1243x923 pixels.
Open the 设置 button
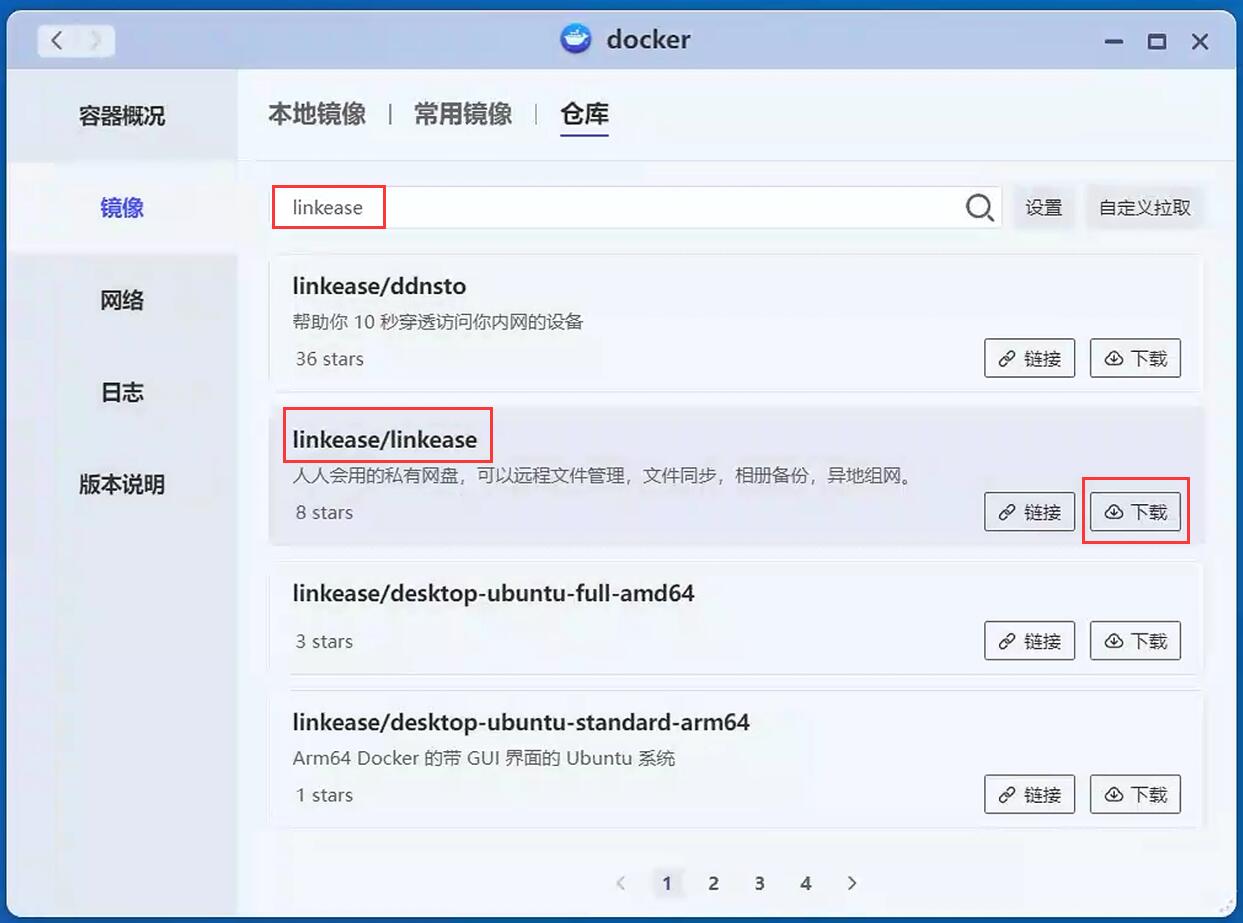(x=1044, y=208)
